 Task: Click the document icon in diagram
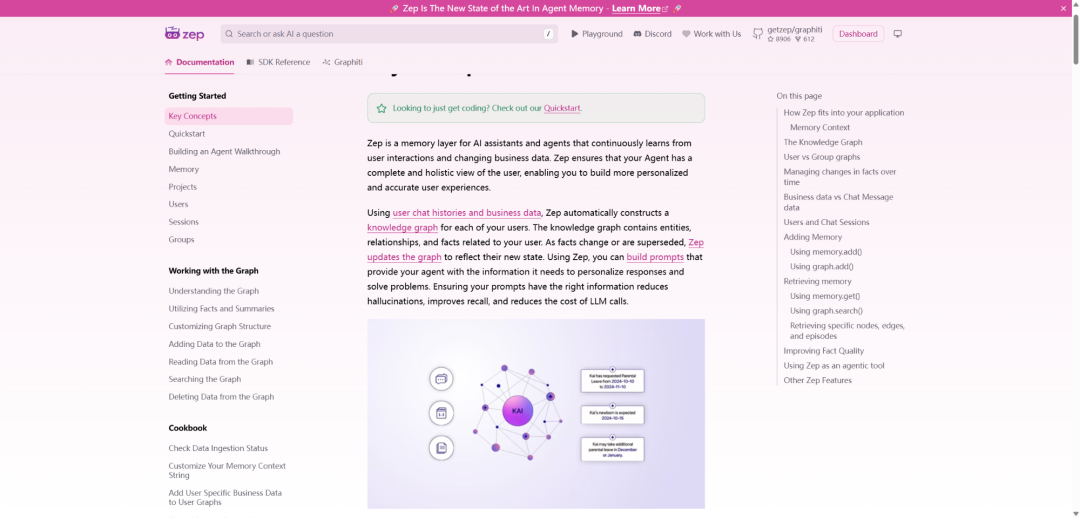[442, 448]
